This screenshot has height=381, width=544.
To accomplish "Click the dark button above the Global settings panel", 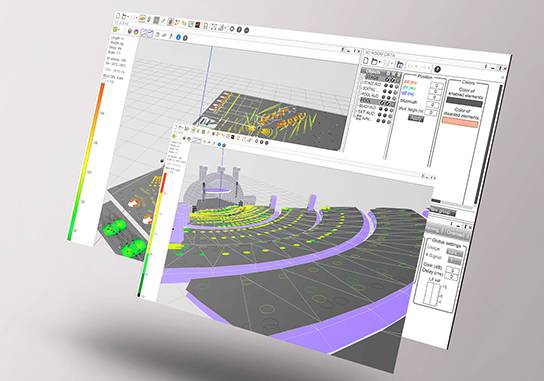I will 442,211.
